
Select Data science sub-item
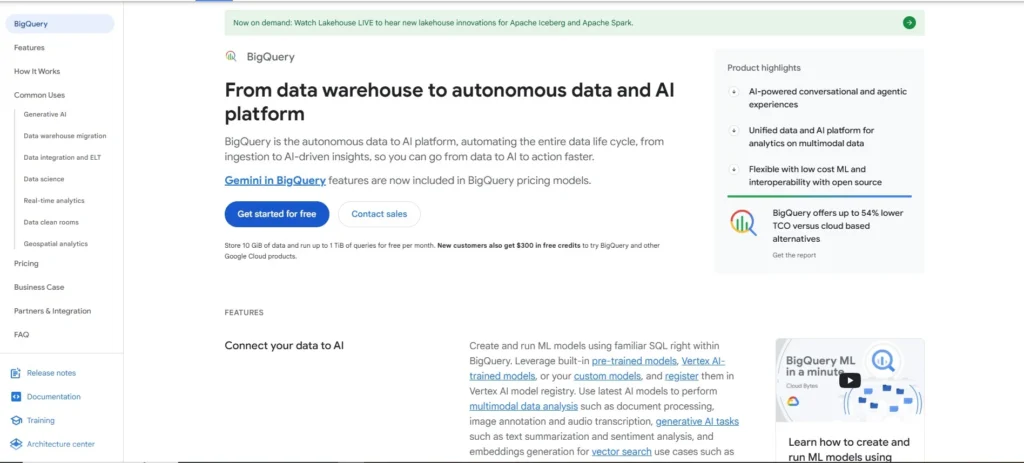(44, 179)
